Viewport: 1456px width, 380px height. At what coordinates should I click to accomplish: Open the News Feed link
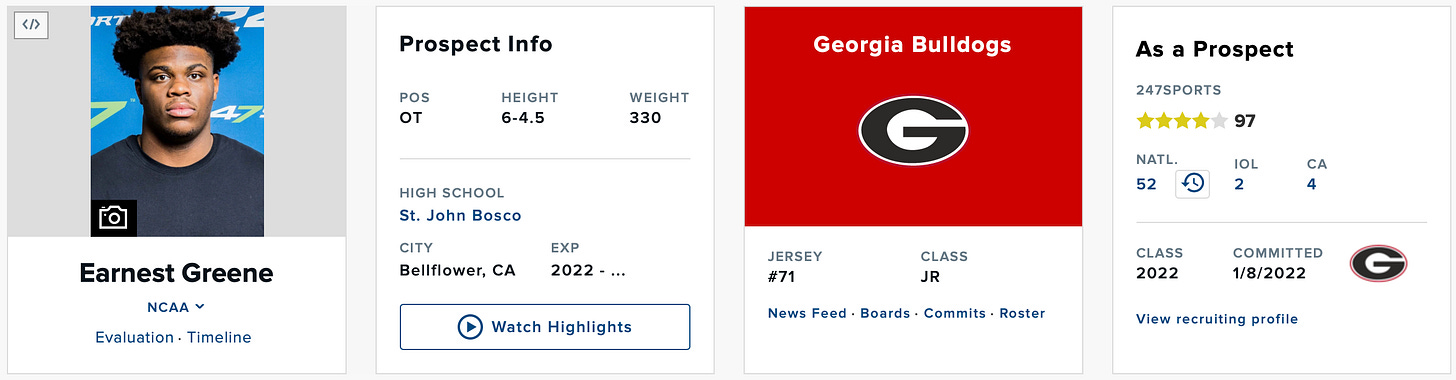(x=807, y=313)
